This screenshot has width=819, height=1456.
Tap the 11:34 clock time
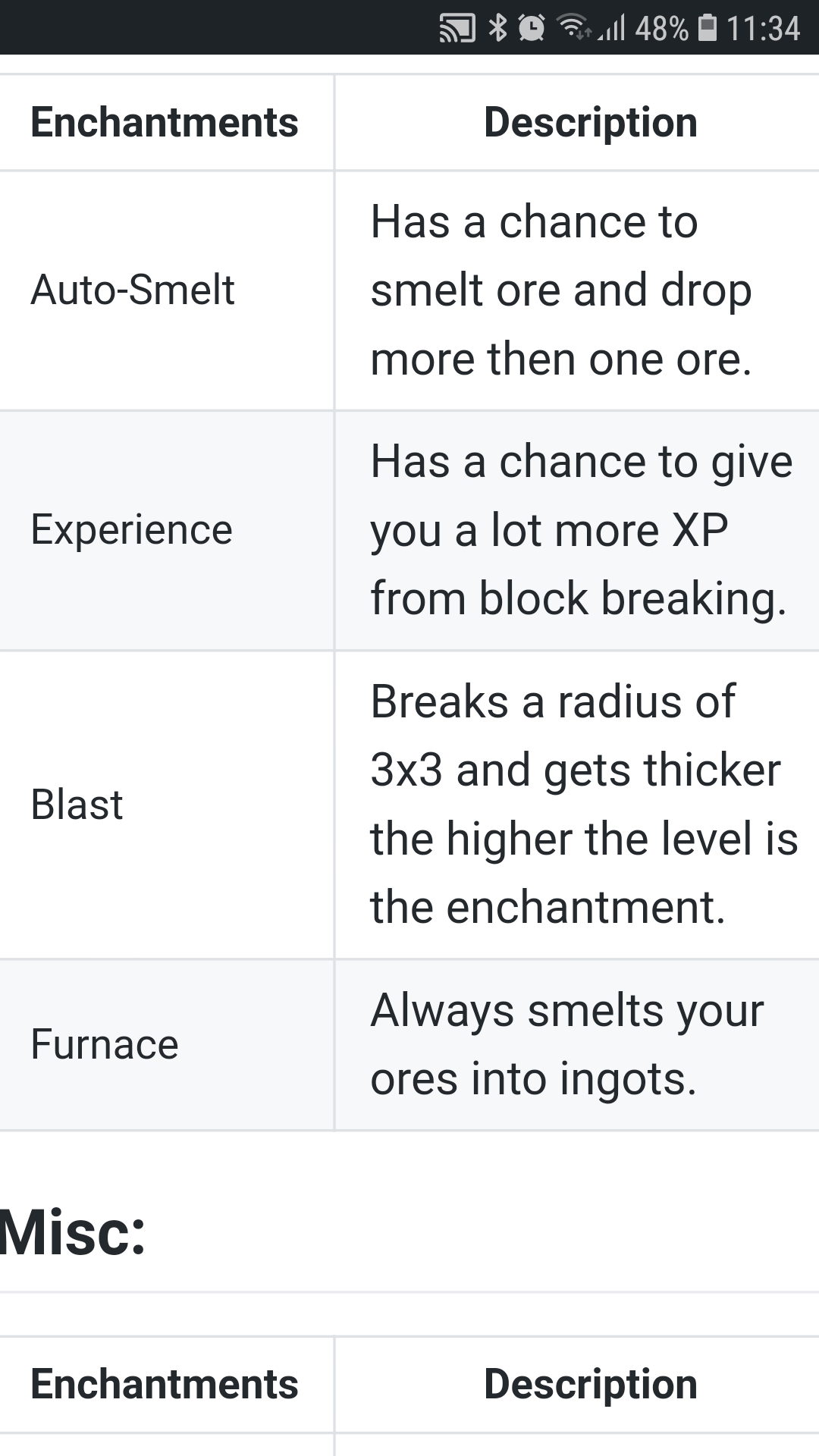(x=763, y=29)
